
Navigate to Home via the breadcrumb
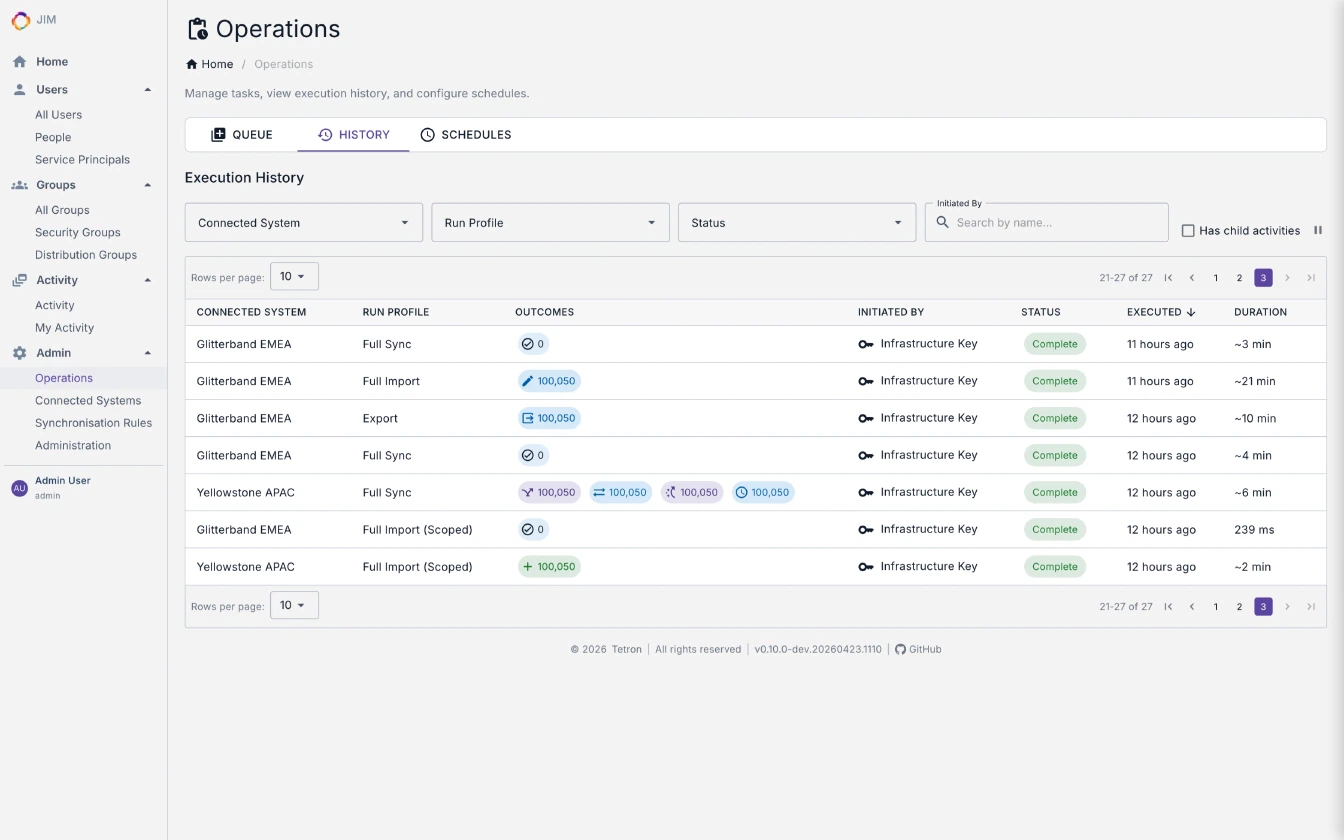click(x=209, y=63)
